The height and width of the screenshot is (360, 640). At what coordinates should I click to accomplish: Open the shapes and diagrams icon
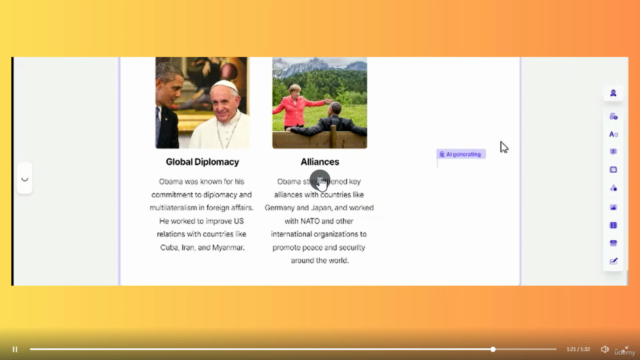613,188
